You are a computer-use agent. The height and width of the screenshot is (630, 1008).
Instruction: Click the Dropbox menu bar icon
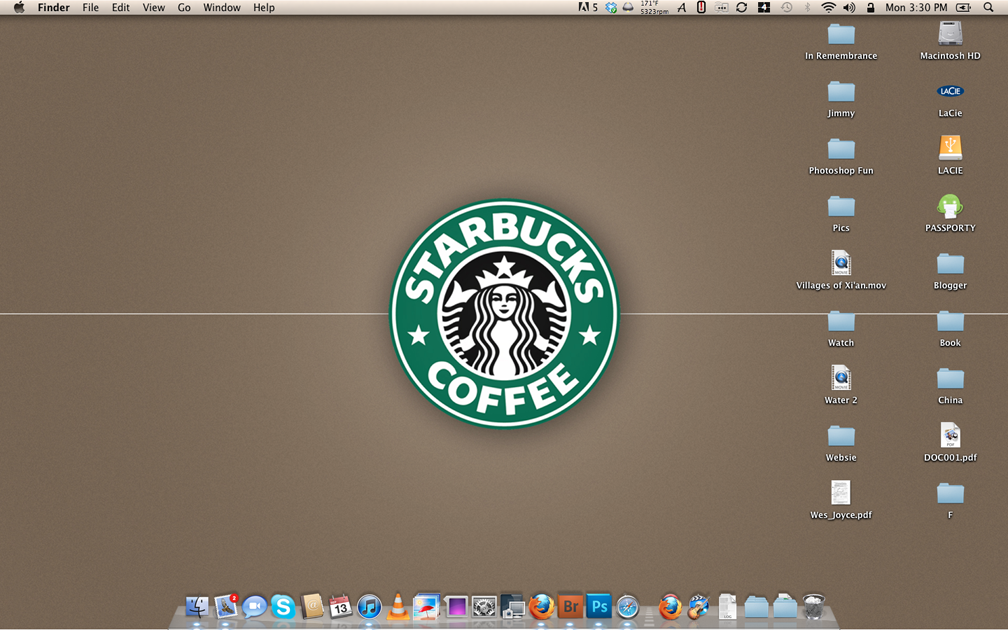tap(611, 8)
